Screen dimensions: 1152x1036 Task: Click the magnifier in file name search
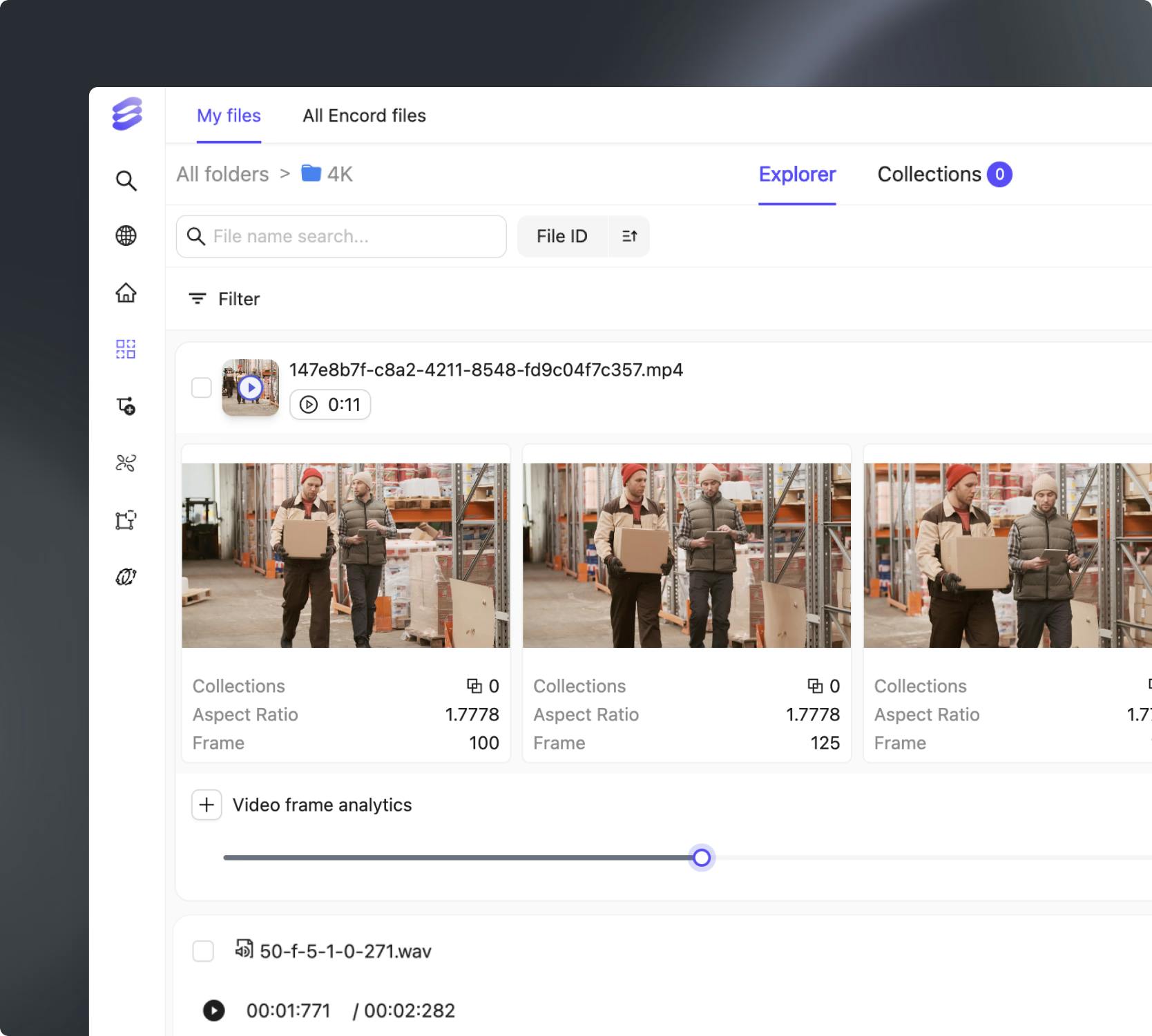196,236
